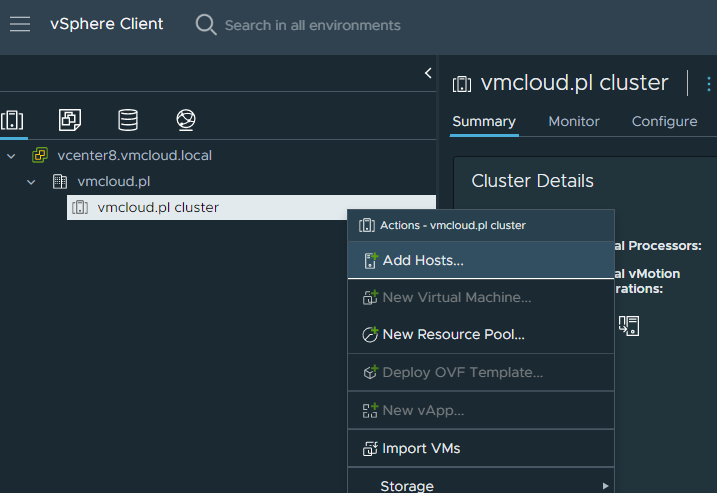This screenshot has width=717, height=493.
Task: Select the Summary tab
Action: [x=484, y=121]
